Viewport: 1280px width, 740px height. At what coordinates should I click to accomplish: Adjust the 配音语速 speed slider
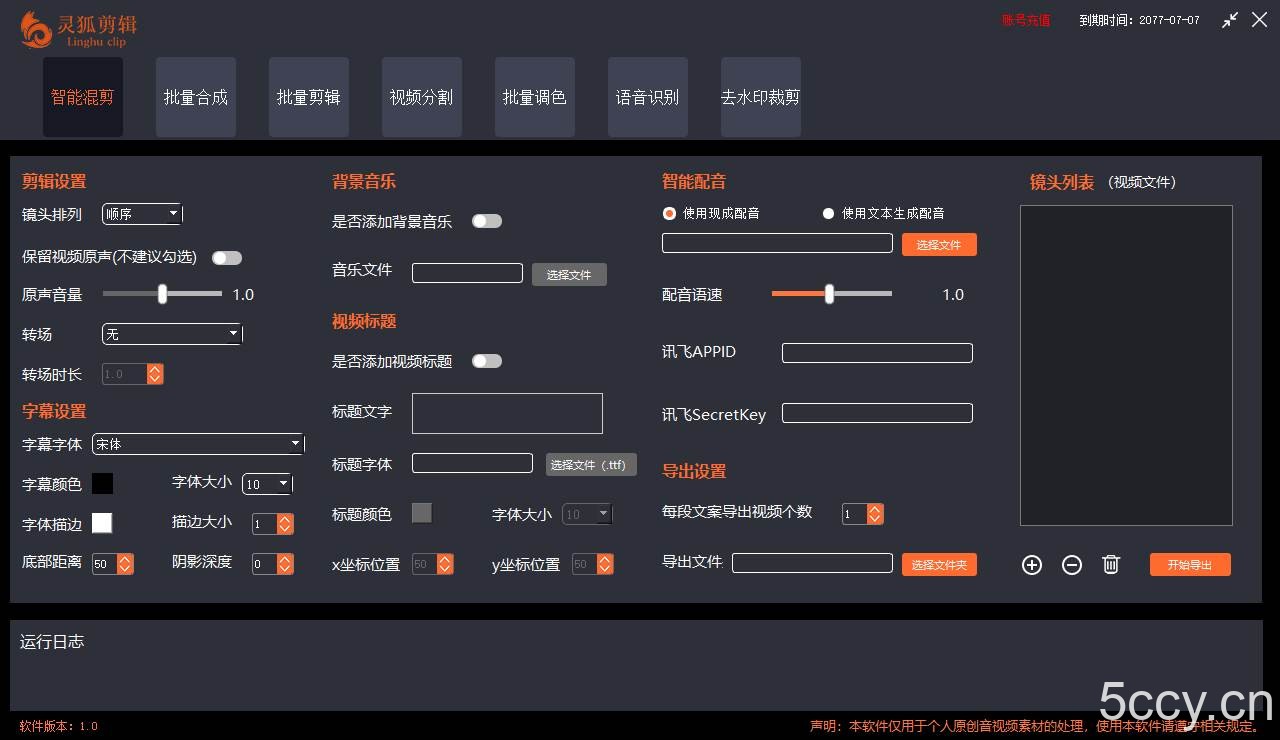[x=830, y=294]
